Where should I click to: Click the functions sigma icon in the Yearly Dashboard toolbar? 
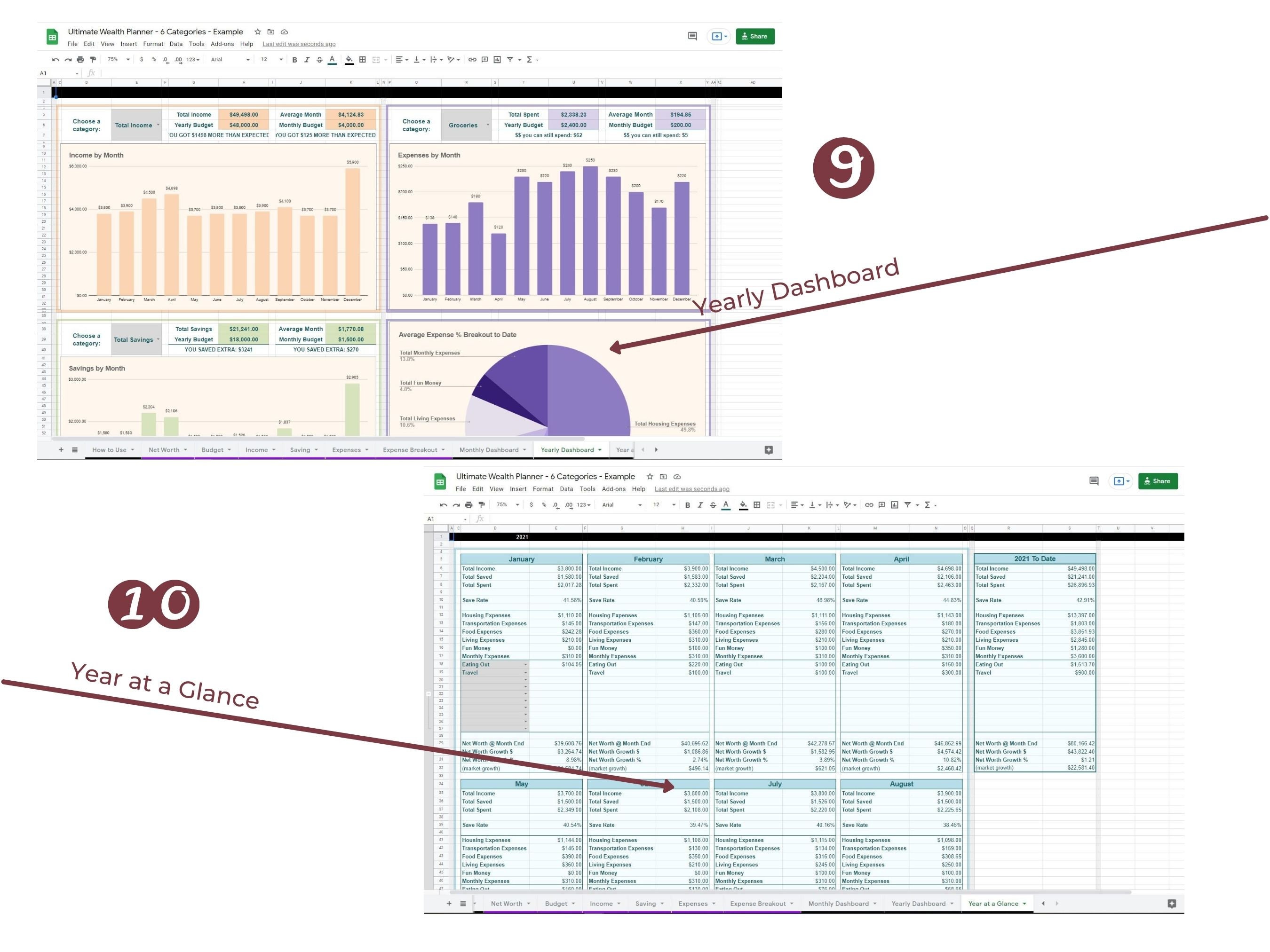point(529,60)
